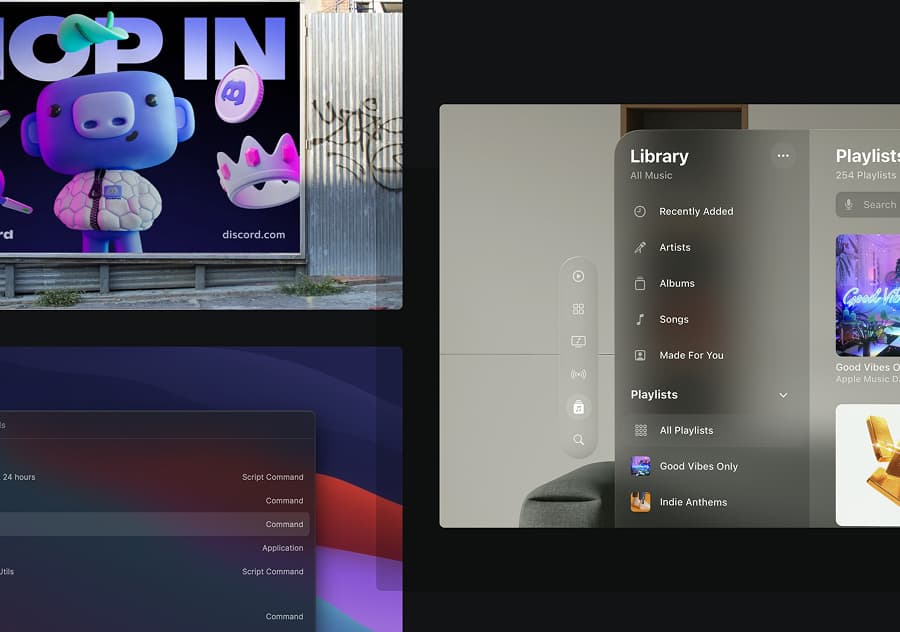Click the person icon beside Made For You
Screen dimensions: 900x632
click(x=640, y=355)
